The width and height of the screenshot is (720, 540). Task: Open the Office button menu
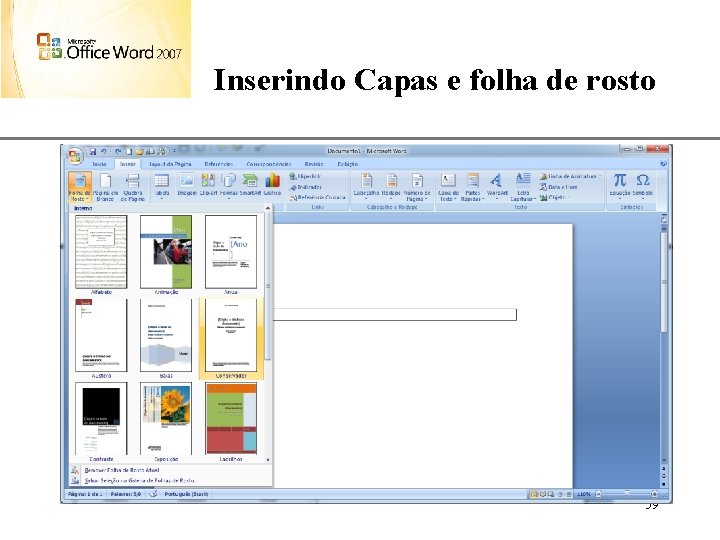pyautogui.click(x=74, y=156)
